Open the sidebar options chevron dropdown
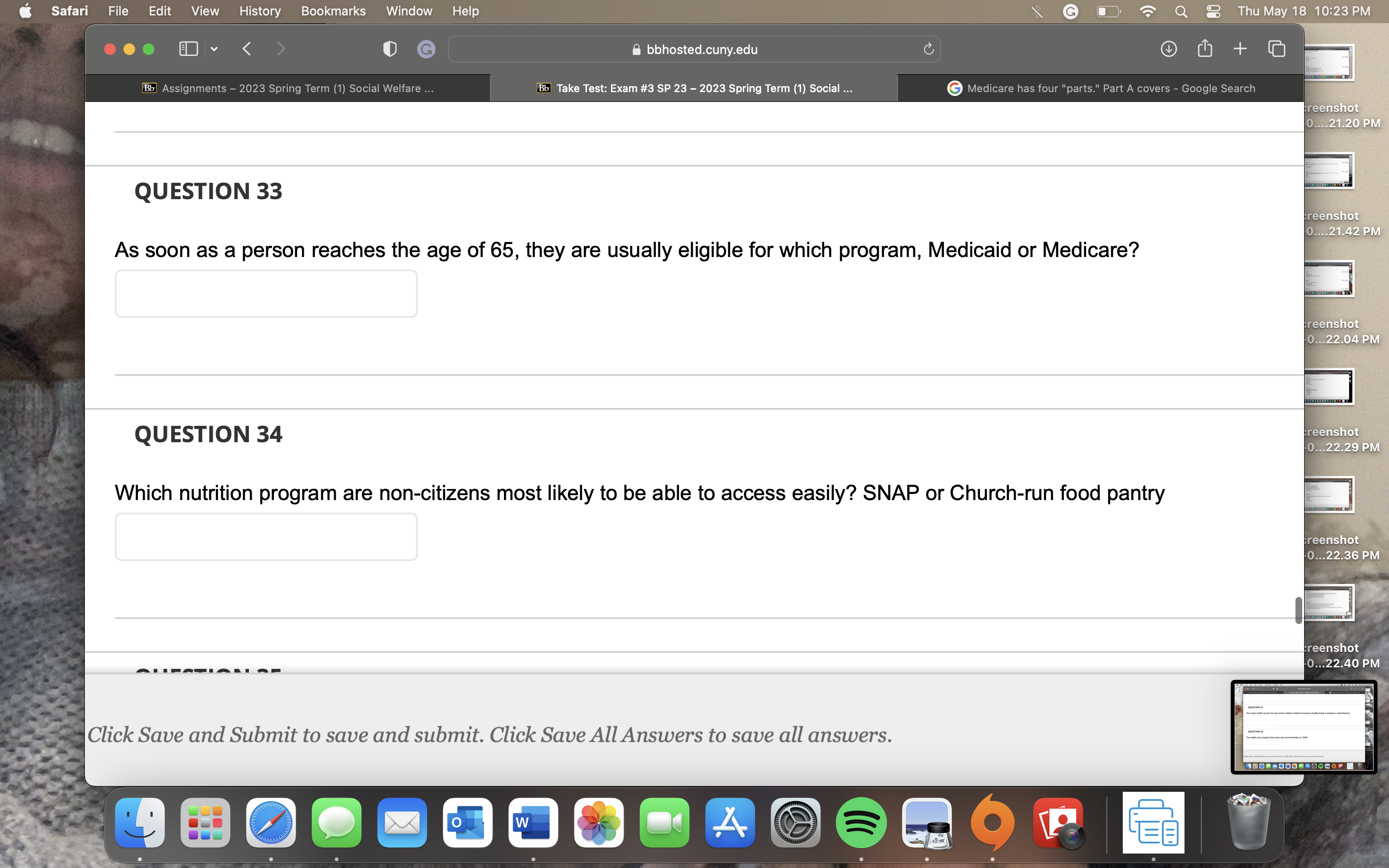Image resolution: width=1389 pixels, height=868 pixels. [214, 49]
